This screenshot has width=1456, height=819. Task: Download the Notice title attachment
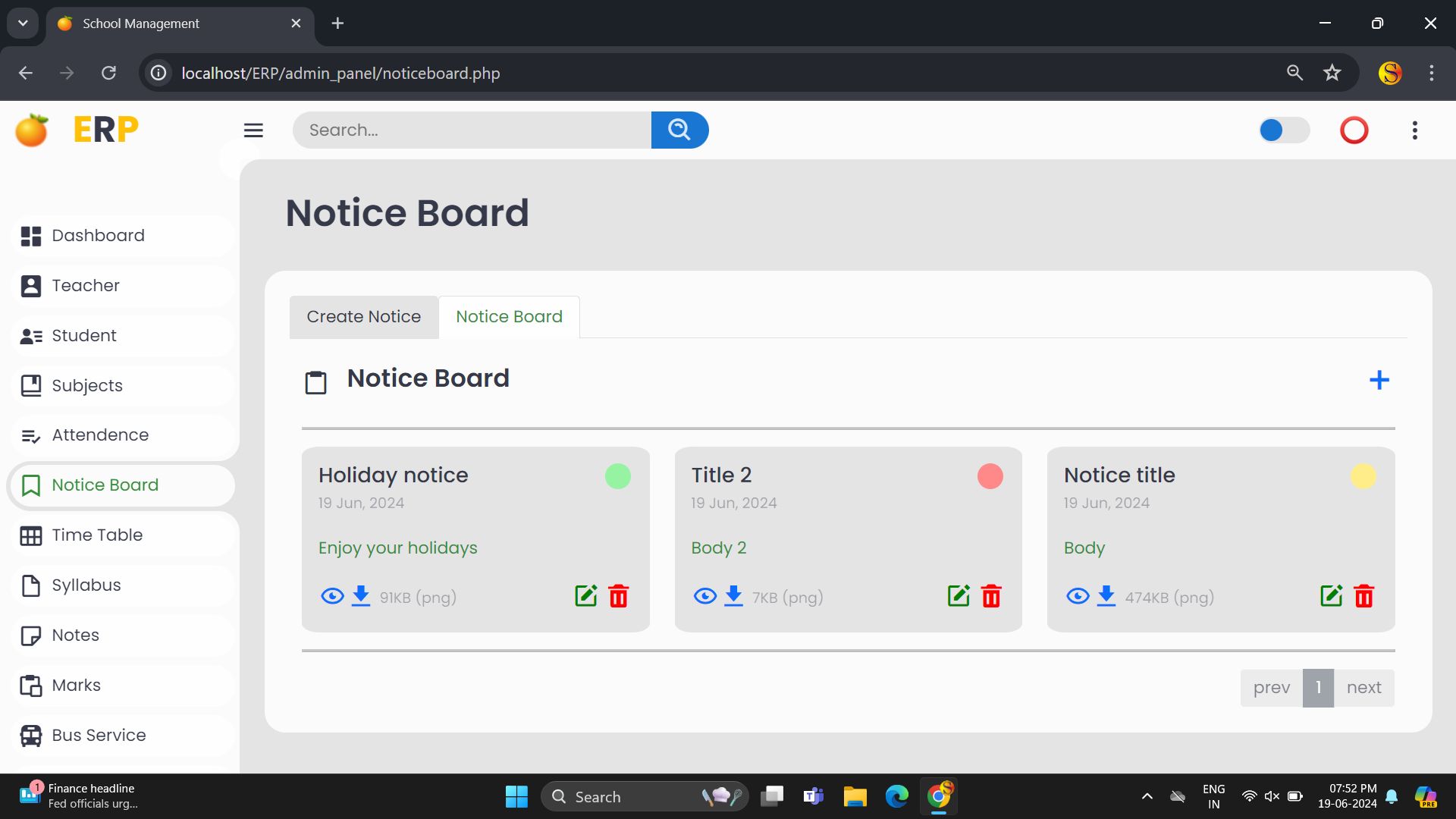[x=1106, y=596]
